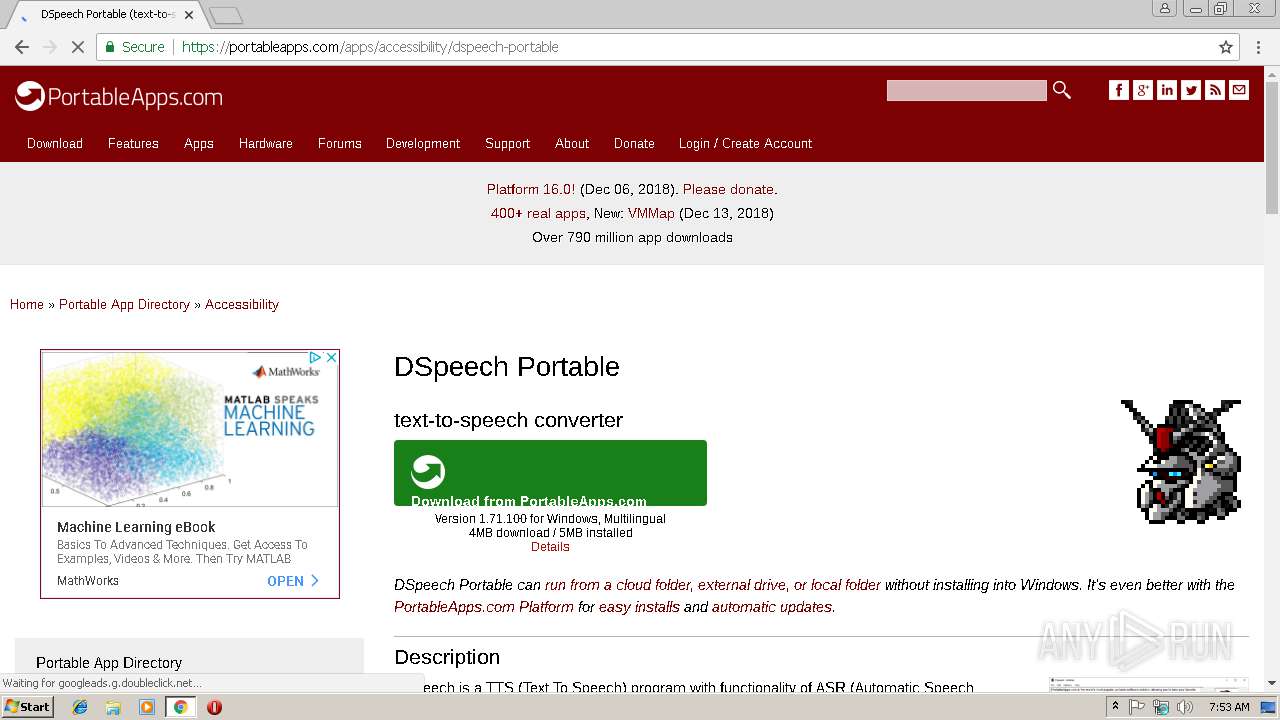
Task: Open Internet Explorer from the taskbar
Action: 80,707
